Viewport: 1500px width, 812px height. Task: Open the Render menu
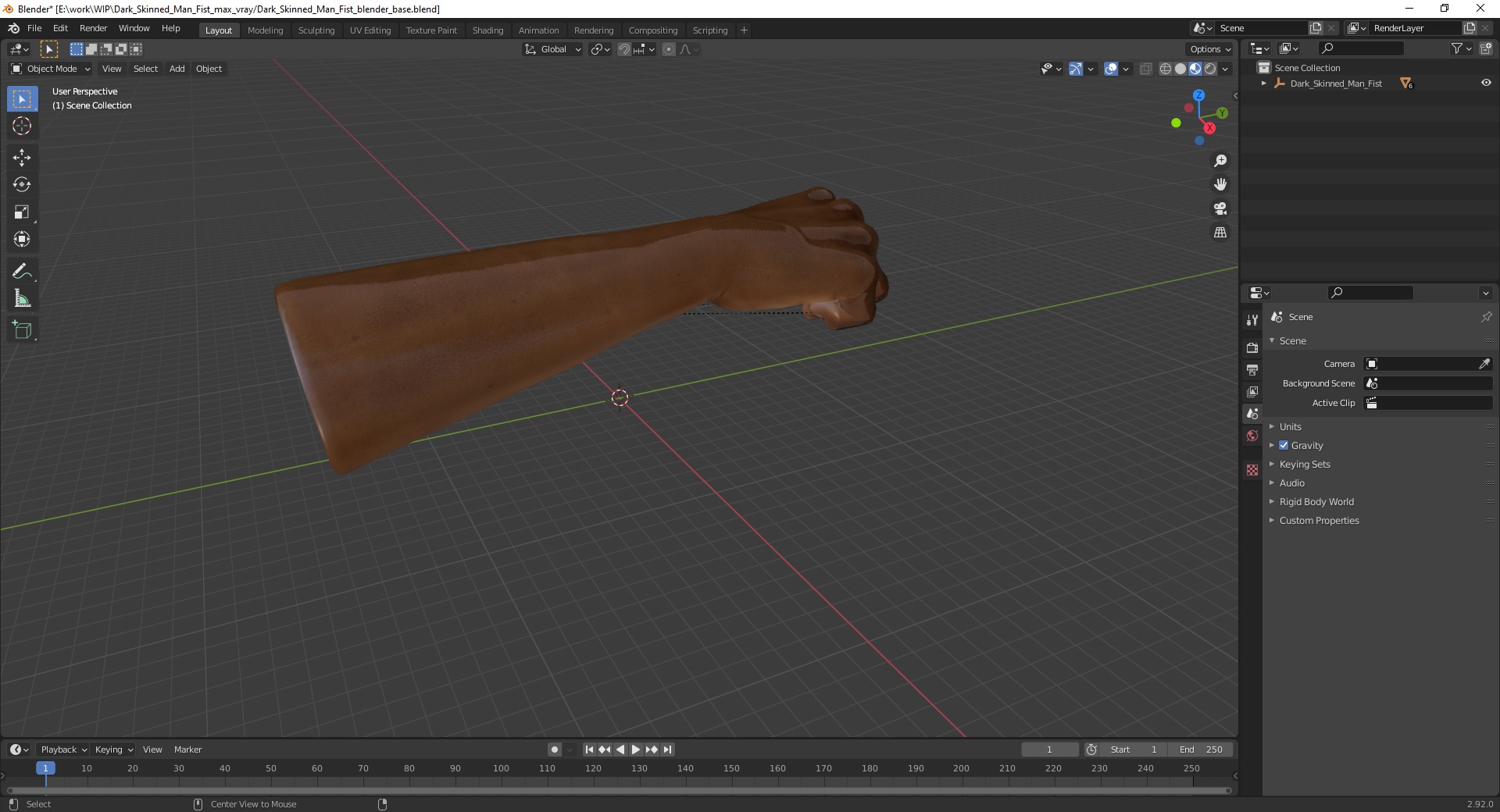click(x=93, y=28)
